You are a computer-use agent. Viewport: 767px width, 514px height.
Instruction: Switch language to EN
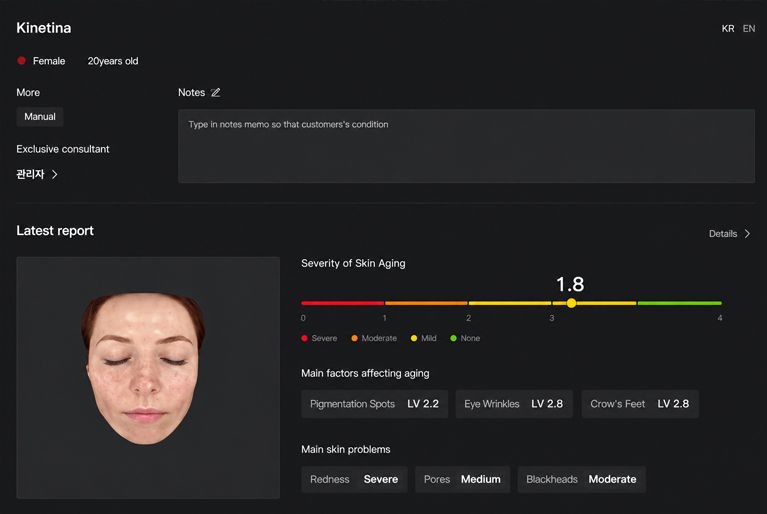[x=748, y=28]
